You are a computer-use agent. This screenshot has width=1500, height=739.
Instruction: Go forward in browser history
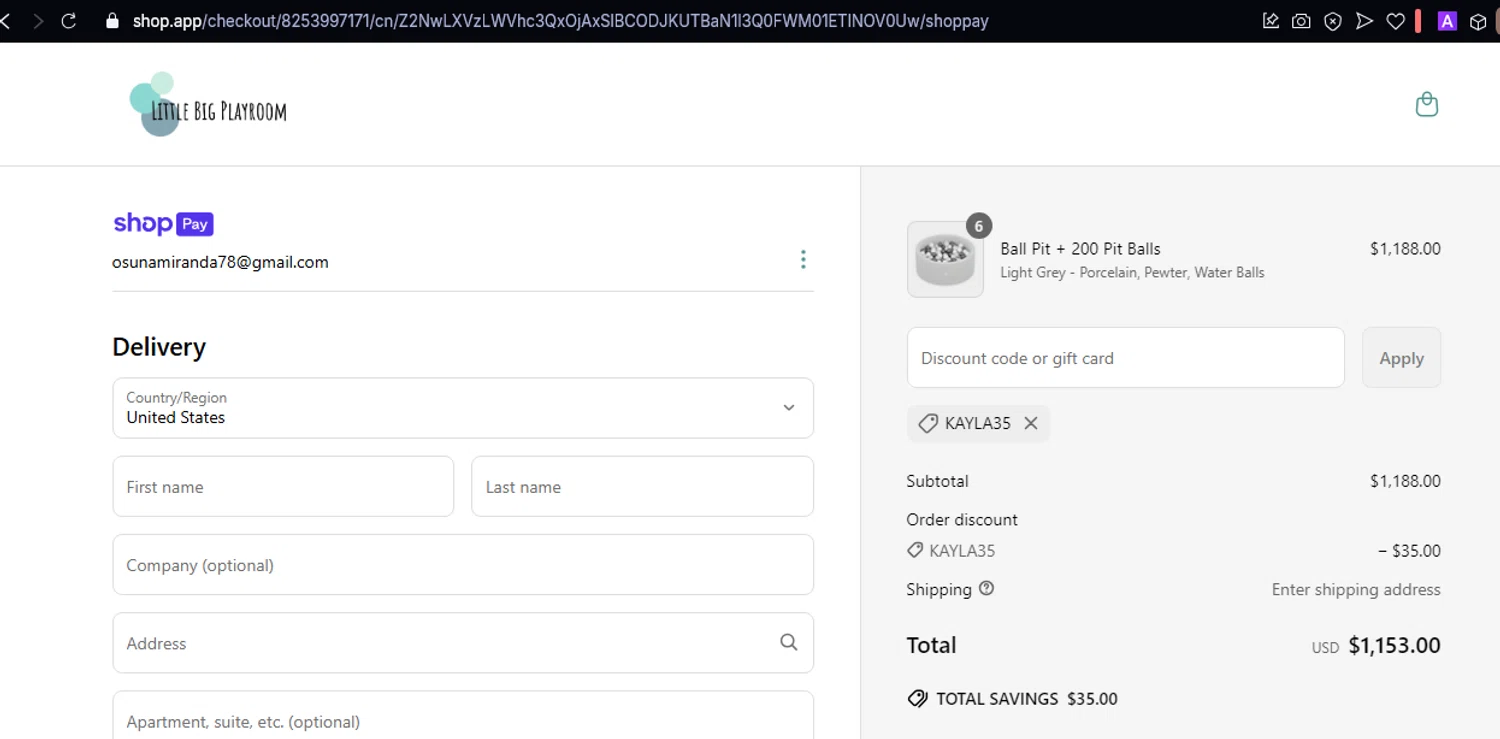(x=38, y=21)
